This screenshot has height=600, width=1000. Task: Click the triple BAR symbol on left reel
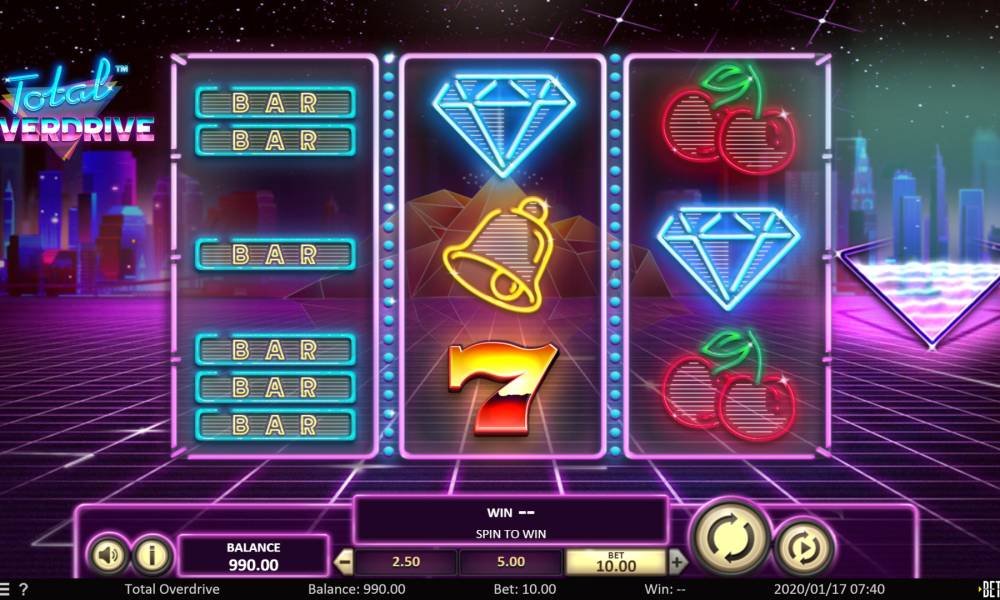coord(275,387)
